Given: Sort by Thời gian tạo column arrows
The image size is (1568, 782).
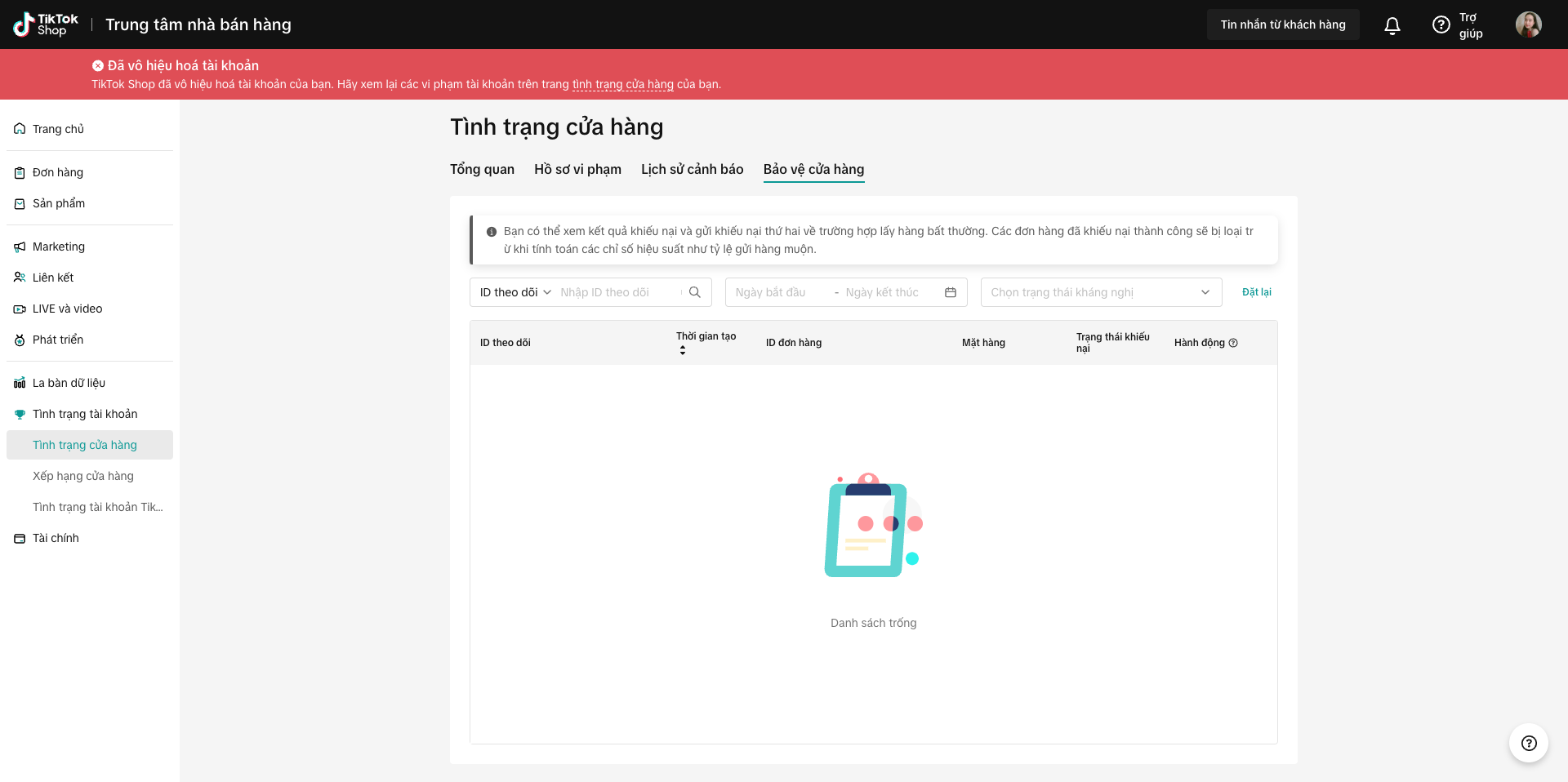Looking at the screenshot, I should point(683,350).
